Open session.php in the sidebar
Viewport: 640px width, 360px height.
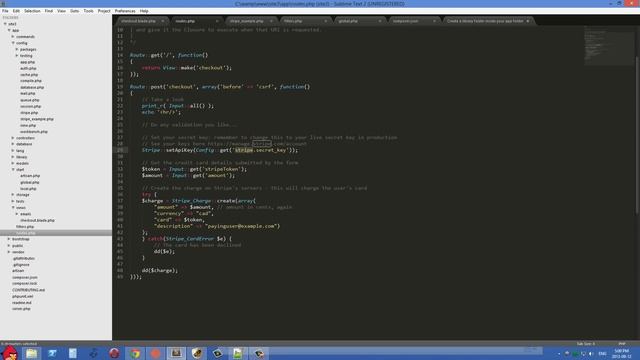click(31, 106)
